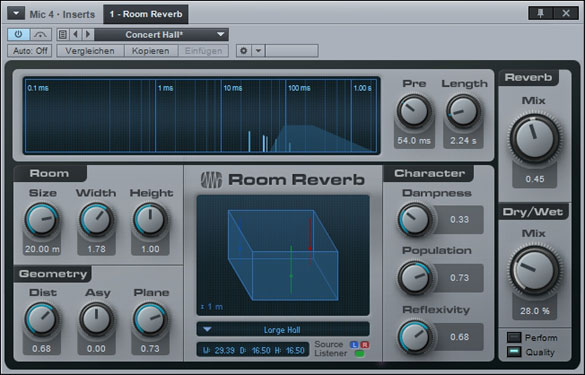This screenshot has width=585, height=375.
Task: Click the 0.68 Dist value
Action: pos(41,349)
